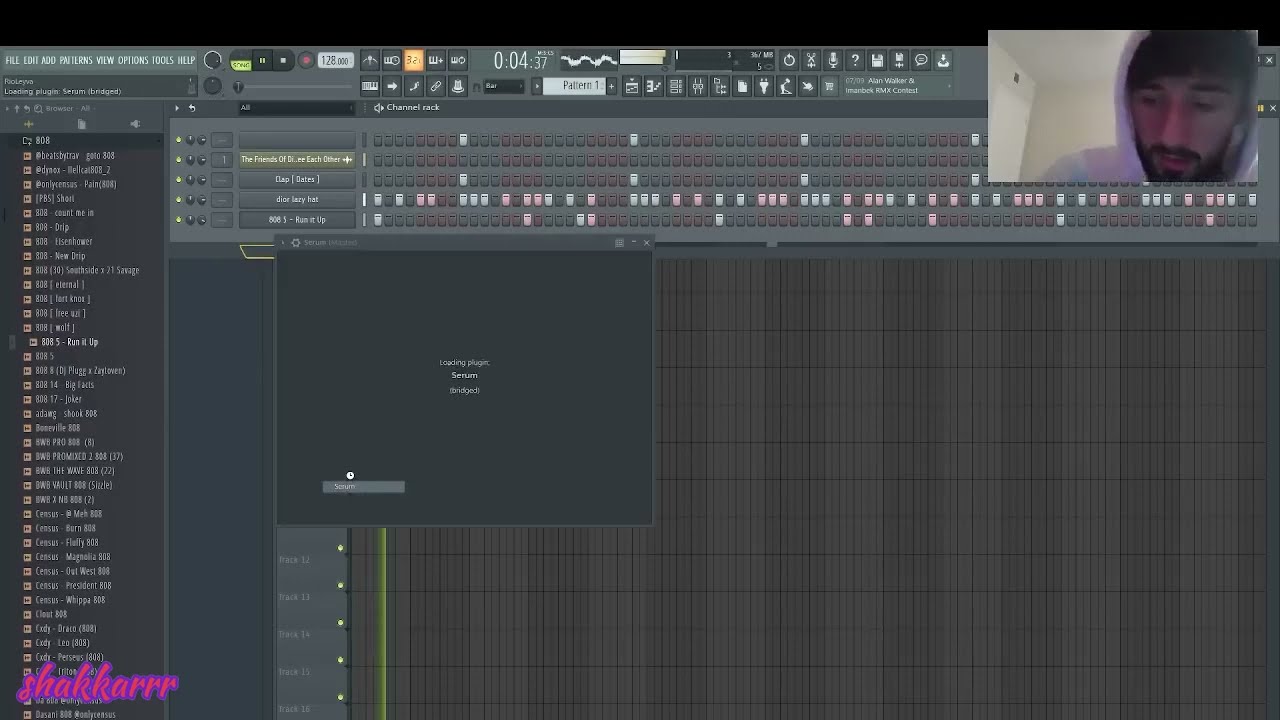Screen dimensions: 1280x720
Task: Toggle step editing mode icon
Action: (x=414, y=86)
